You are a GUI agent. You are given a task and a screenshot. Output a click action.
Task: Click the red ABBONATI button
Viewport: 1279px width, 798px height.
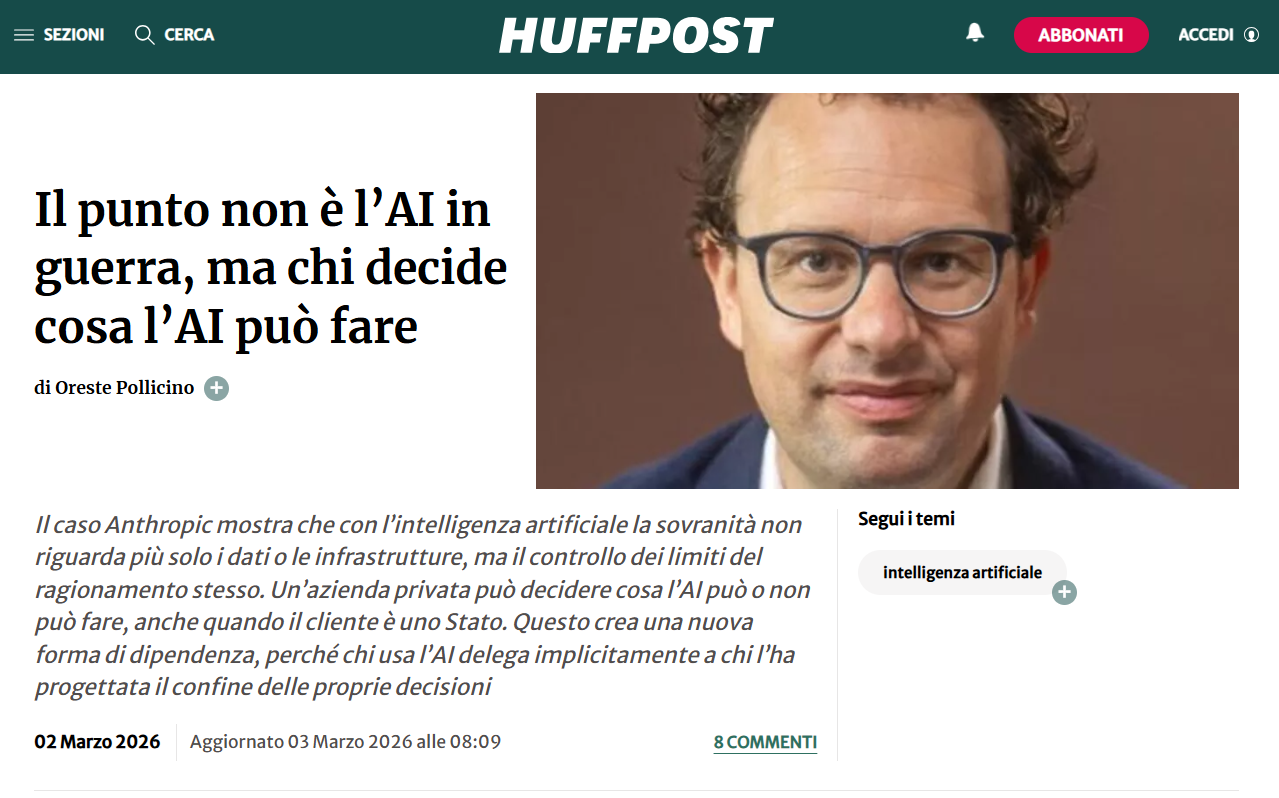point(1081,35)
